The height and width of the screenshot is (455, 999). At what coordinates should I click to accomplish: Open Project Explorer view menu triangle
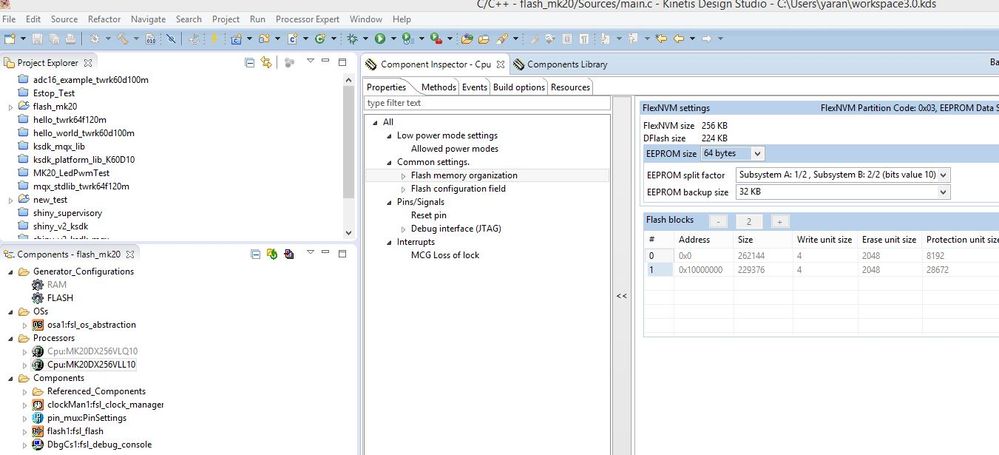310,62
